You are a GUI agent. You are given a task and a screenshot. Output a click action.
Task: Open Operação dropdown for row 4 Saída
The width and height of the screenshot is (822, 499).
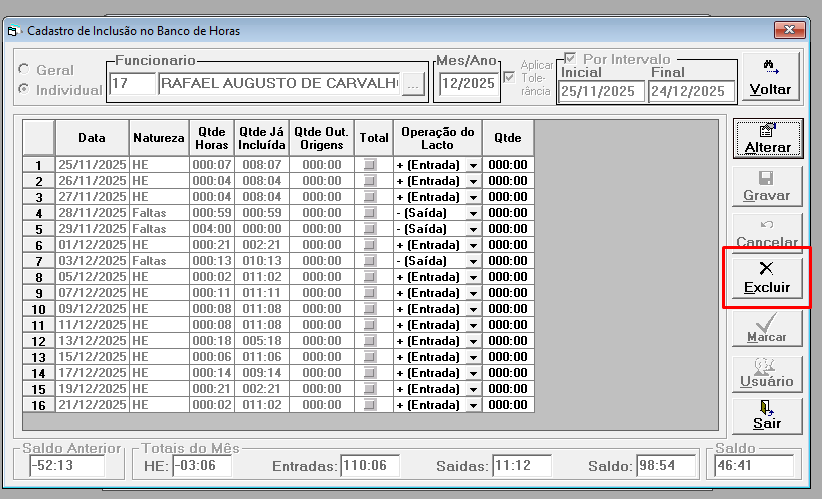click(473, 213)
